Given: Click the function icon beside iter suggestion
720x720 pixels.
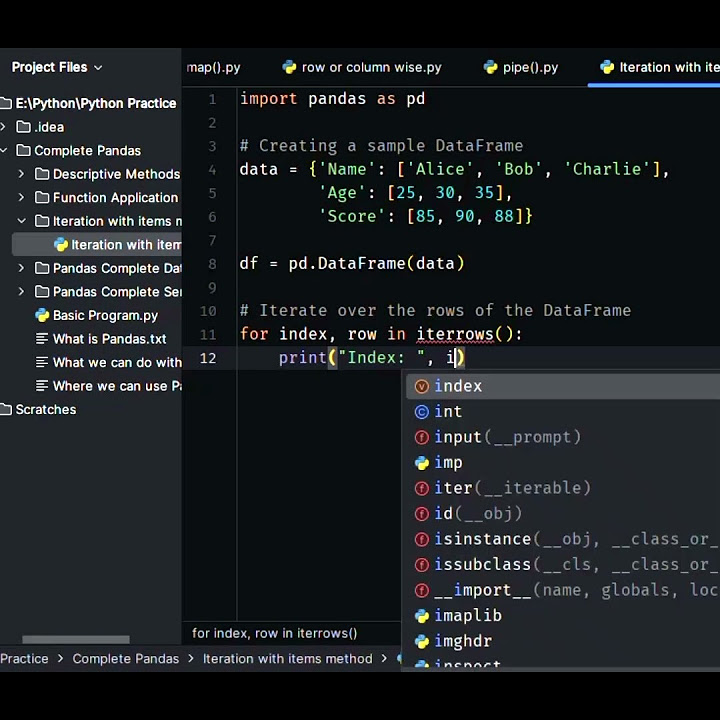Looking at the screenshot, I should (422, 488).
